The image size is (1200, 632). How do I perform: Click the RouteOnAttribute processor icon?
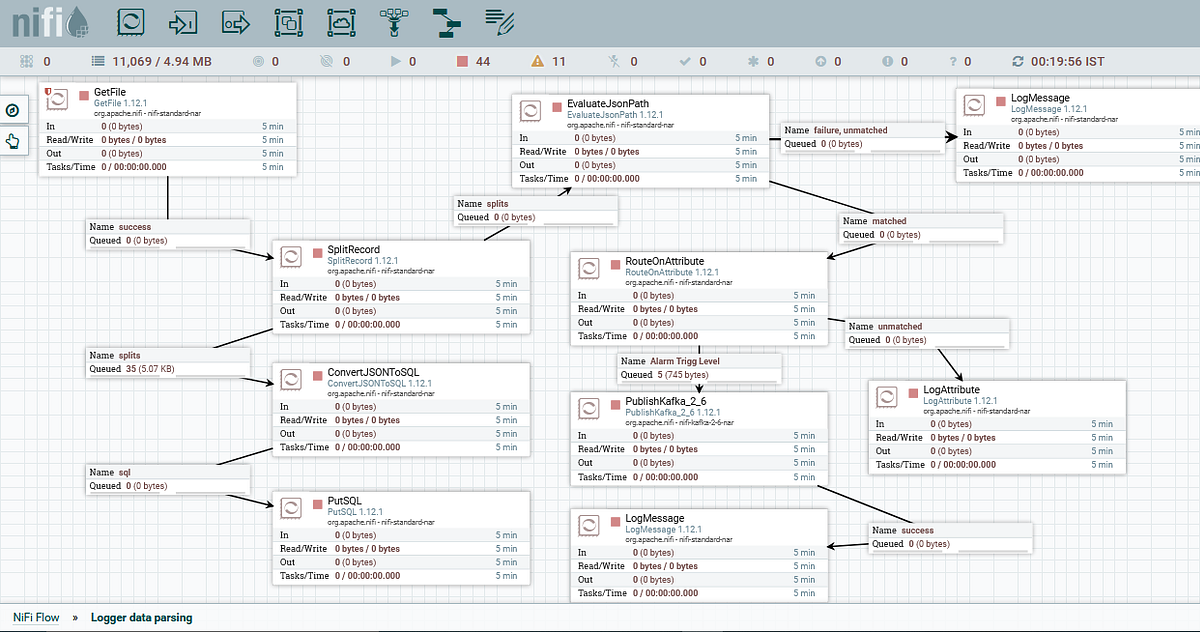tap(590, 267)
